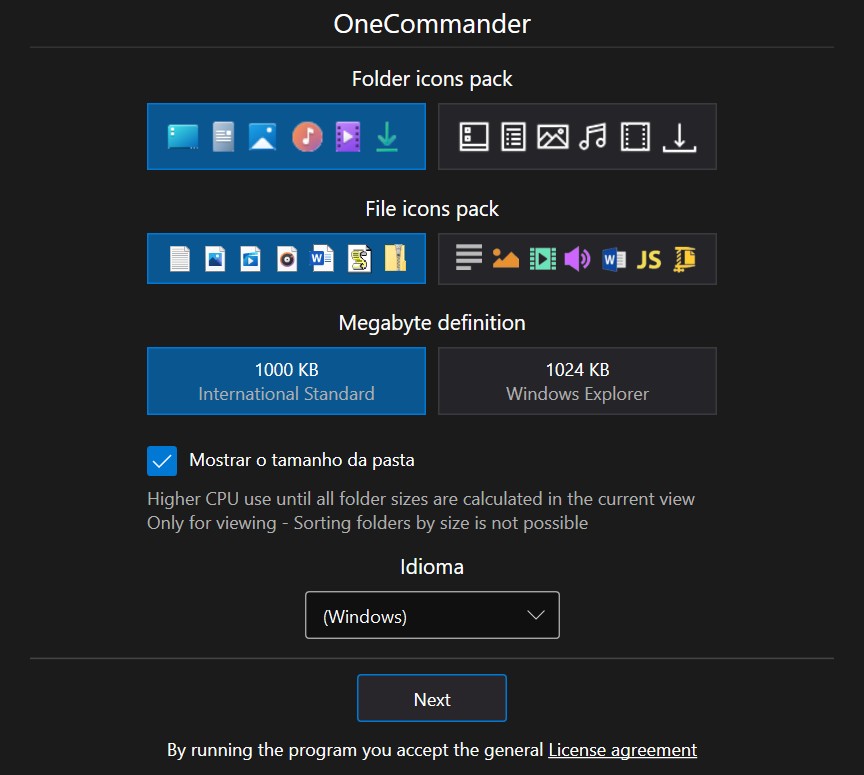Screen dimensions: 864x775
Task: Click the classic video file icon
Action: (251, 259)
